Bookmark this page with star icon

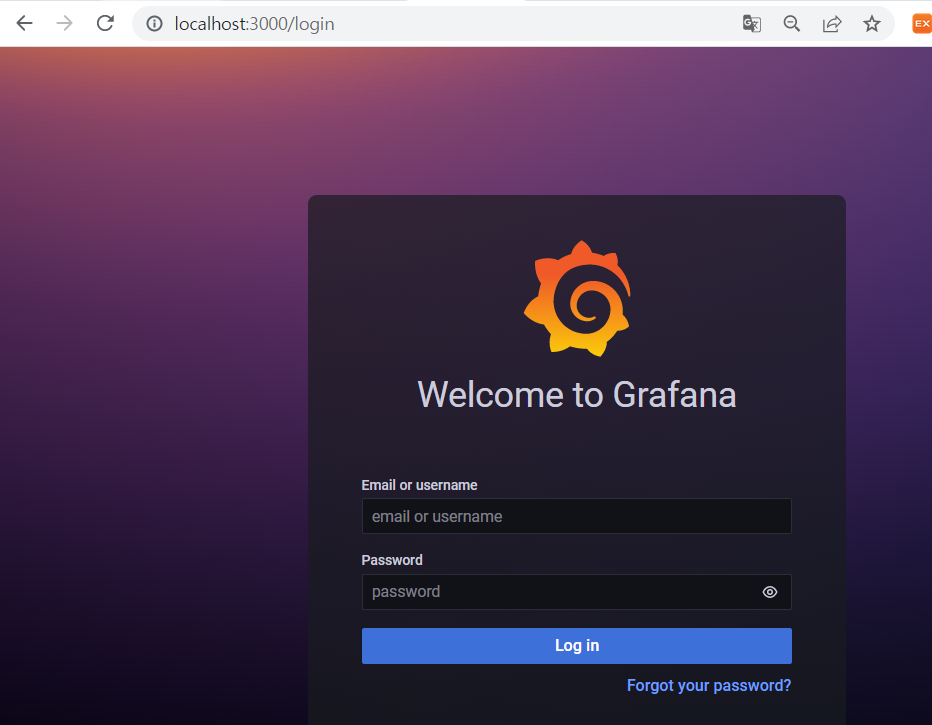pos(871,24)
